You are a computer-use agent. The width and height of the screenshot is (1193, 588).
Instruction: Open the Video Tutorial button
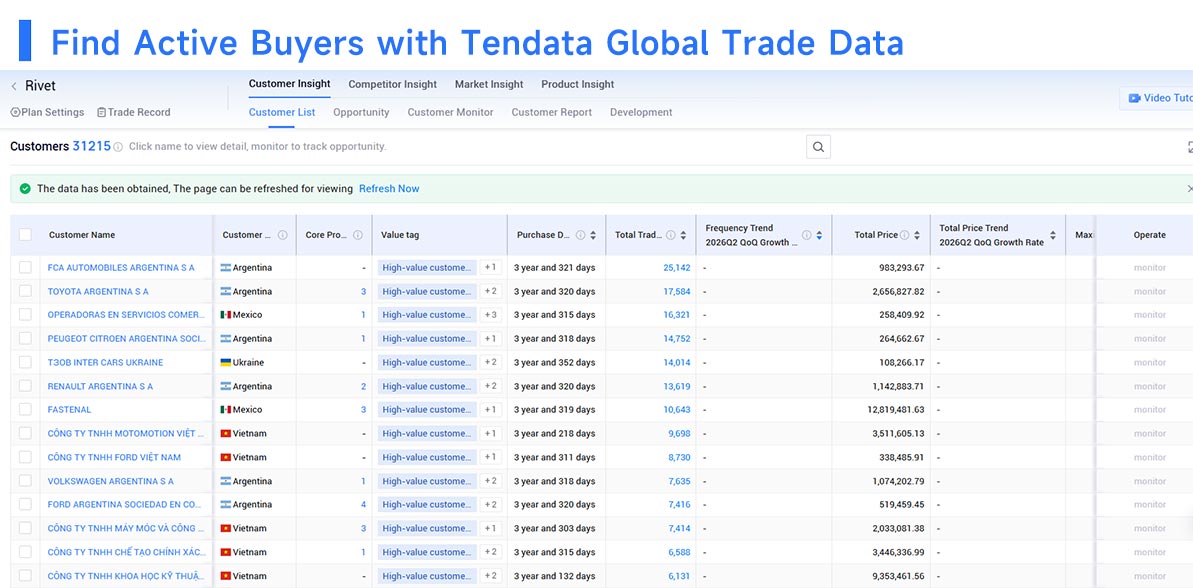click(1159, 98)
